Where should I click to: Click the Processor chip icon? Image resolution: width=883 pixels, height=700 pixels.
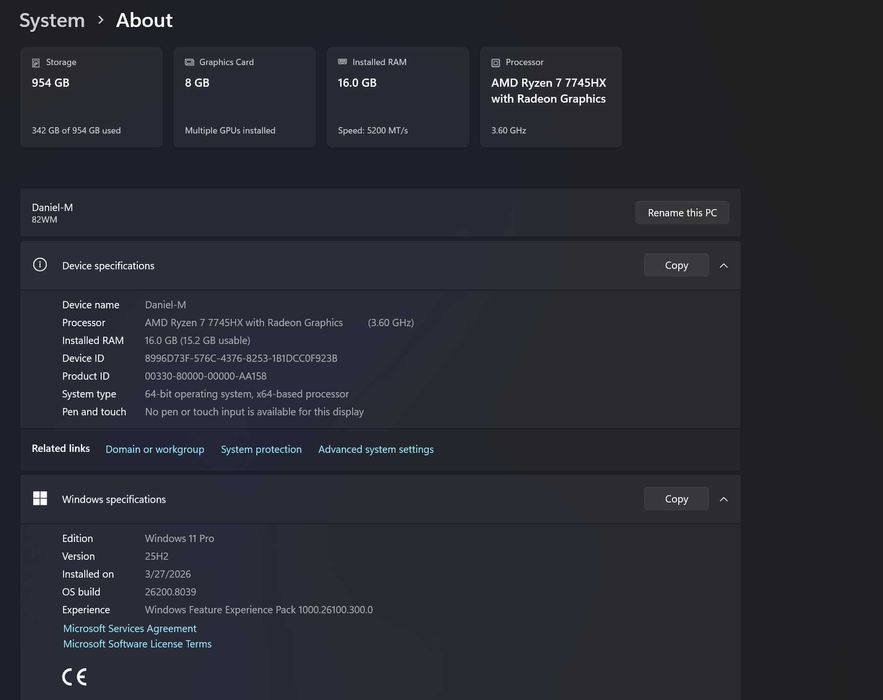(496, 63)
